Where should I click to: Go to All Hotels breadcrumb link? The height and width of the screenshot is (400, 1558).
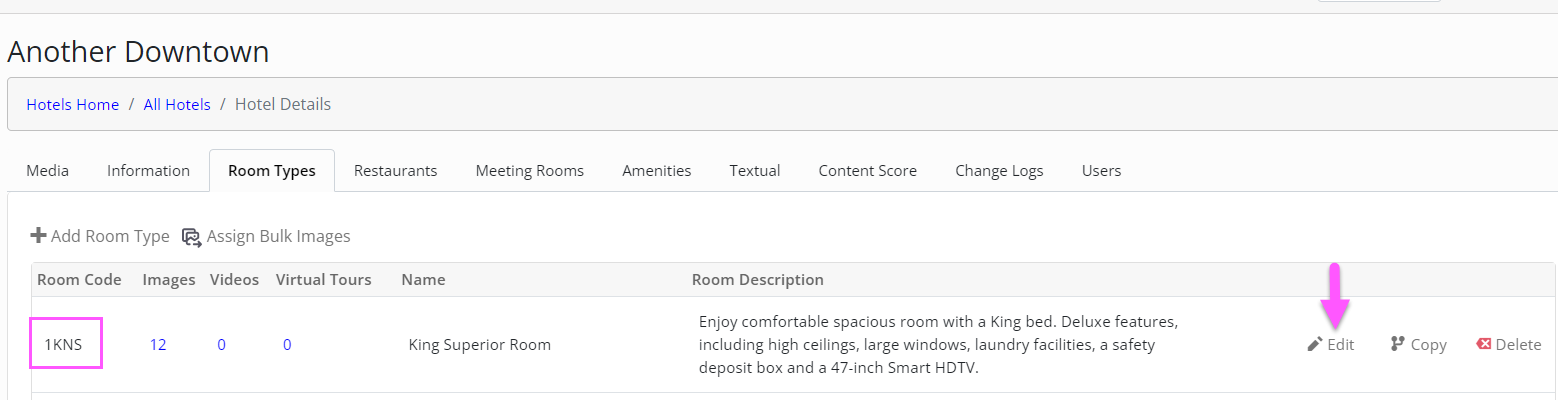pos(177,104)
